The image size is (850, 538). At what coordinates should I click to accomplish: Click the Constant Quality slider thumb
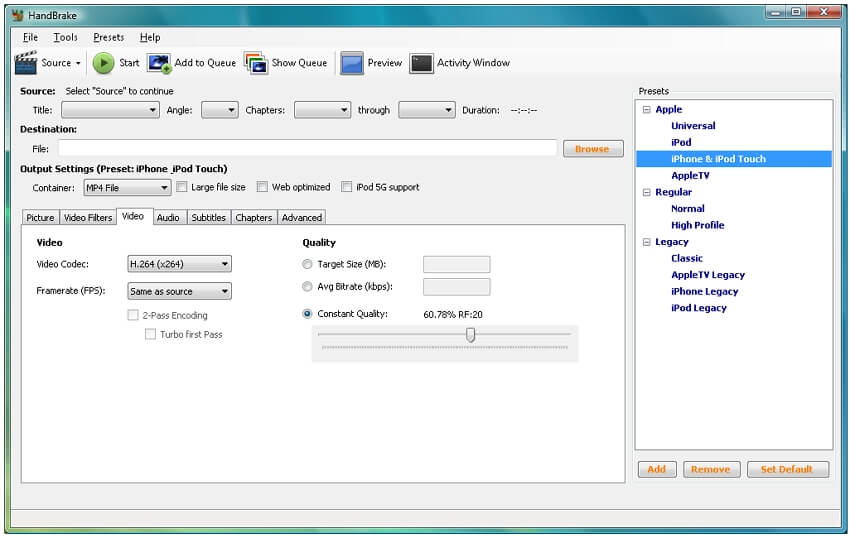pos(471,335)
